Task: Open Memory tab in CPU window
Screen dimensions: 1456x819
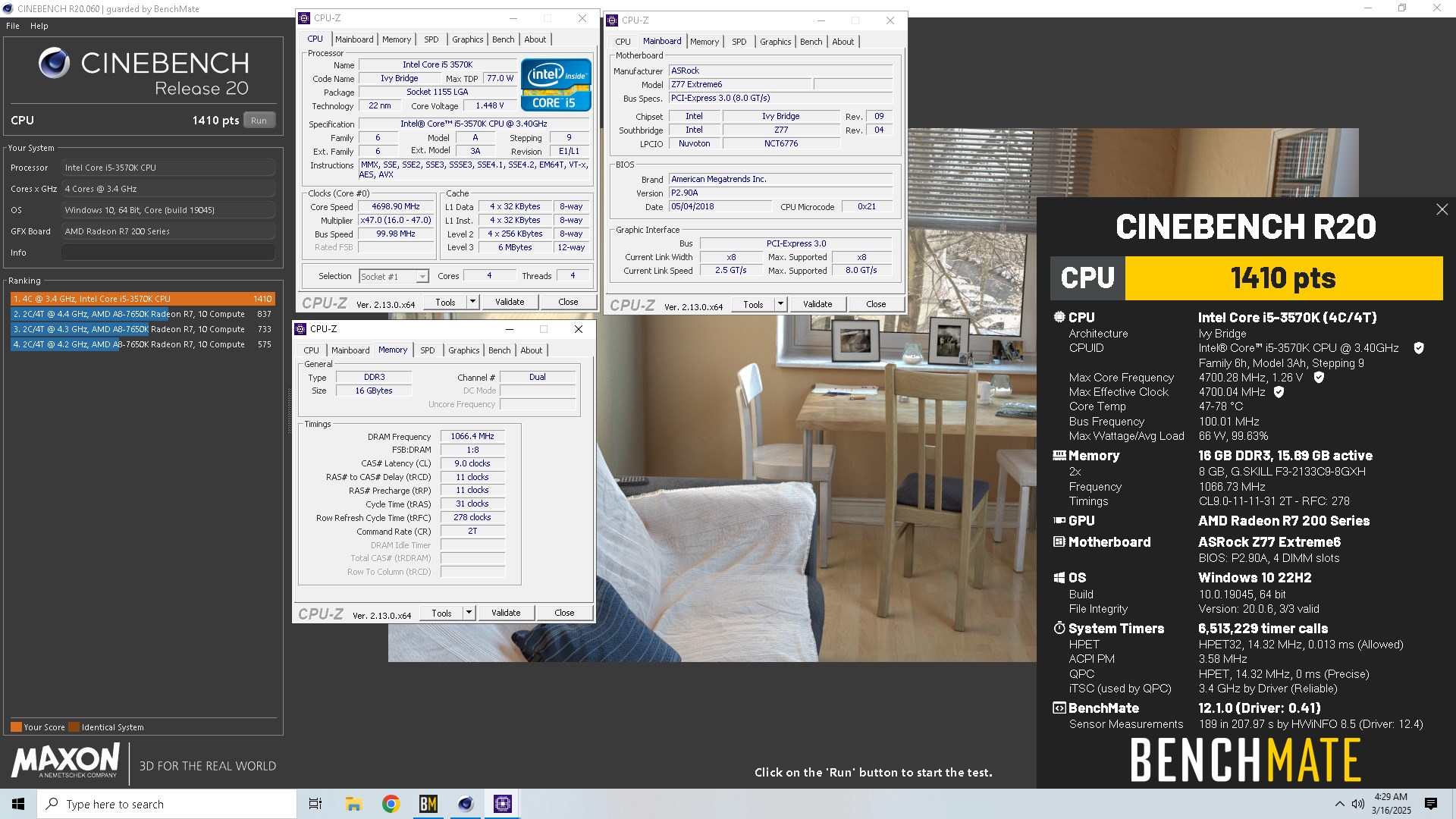Action: point(397,39)
